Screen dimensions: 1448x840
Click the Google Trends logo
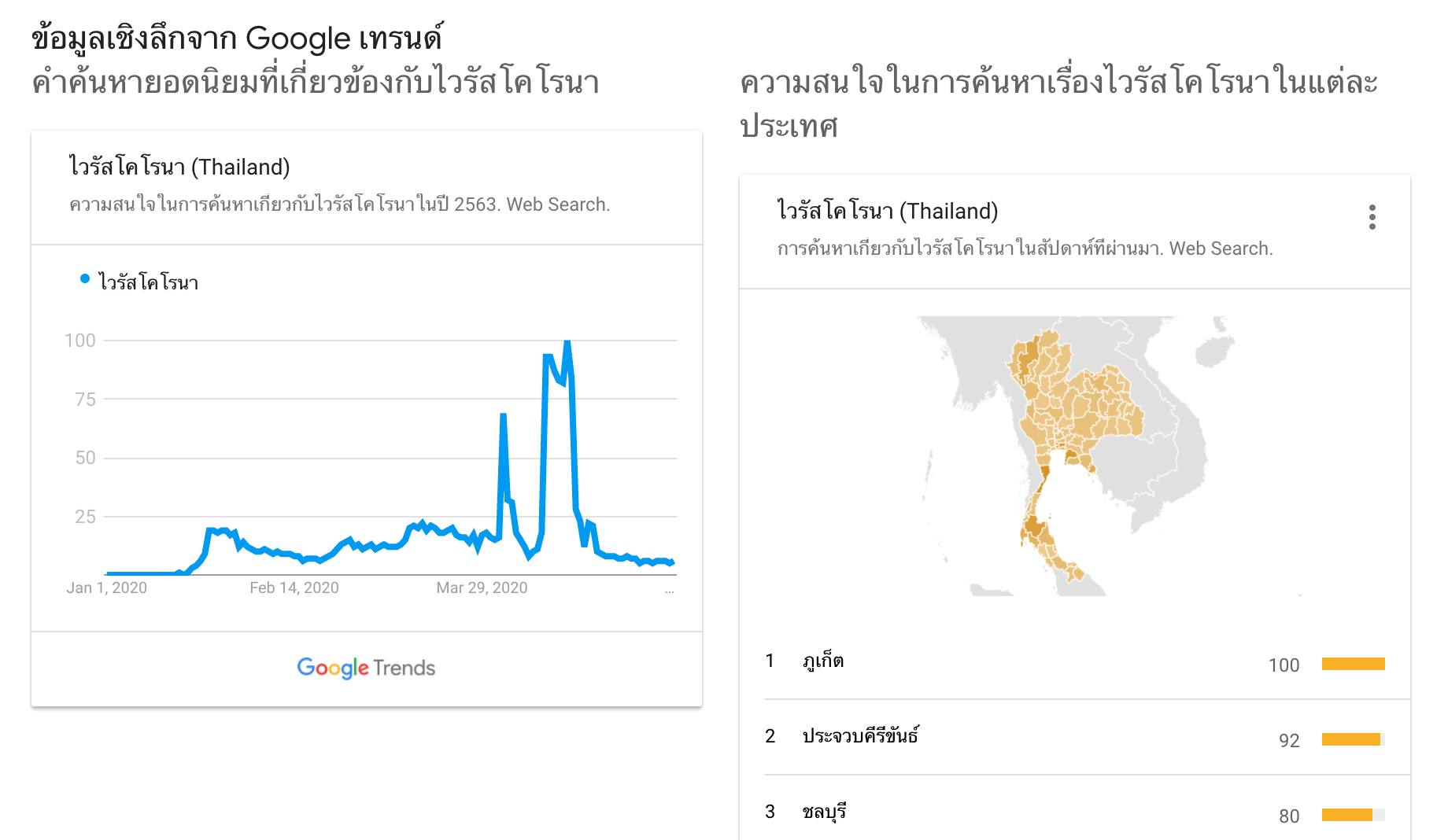pos(366,668)
